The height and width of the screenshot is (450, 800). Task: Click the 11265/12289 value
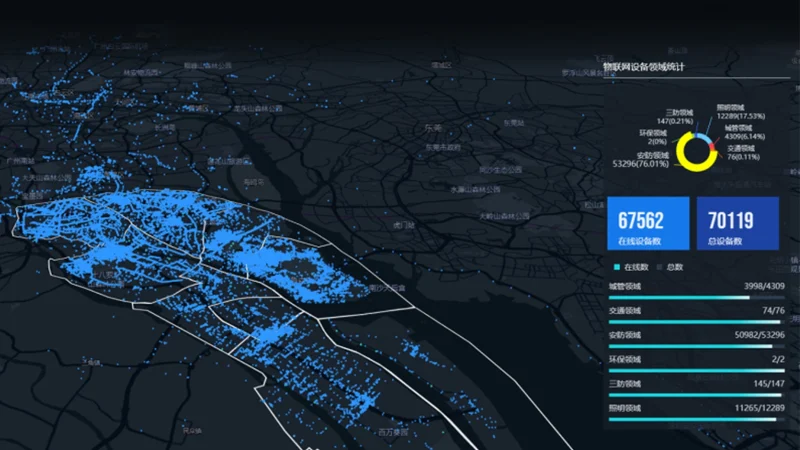click(760, 408)
